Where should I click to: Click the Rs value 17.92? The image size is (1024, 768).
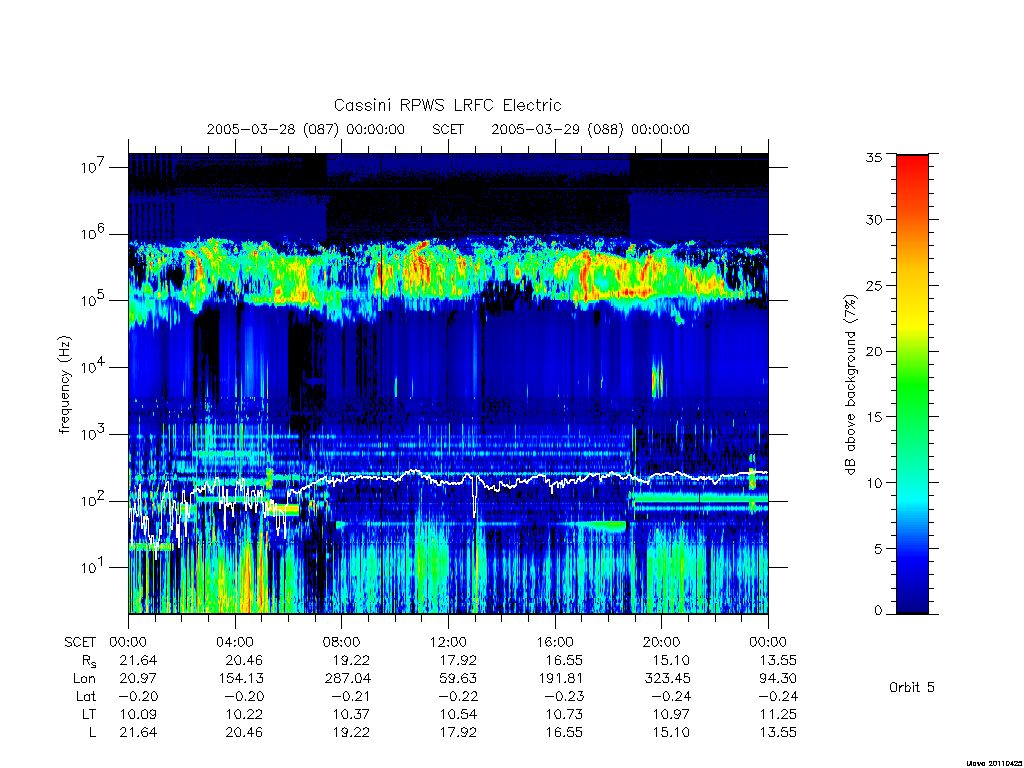click(458, 660)
